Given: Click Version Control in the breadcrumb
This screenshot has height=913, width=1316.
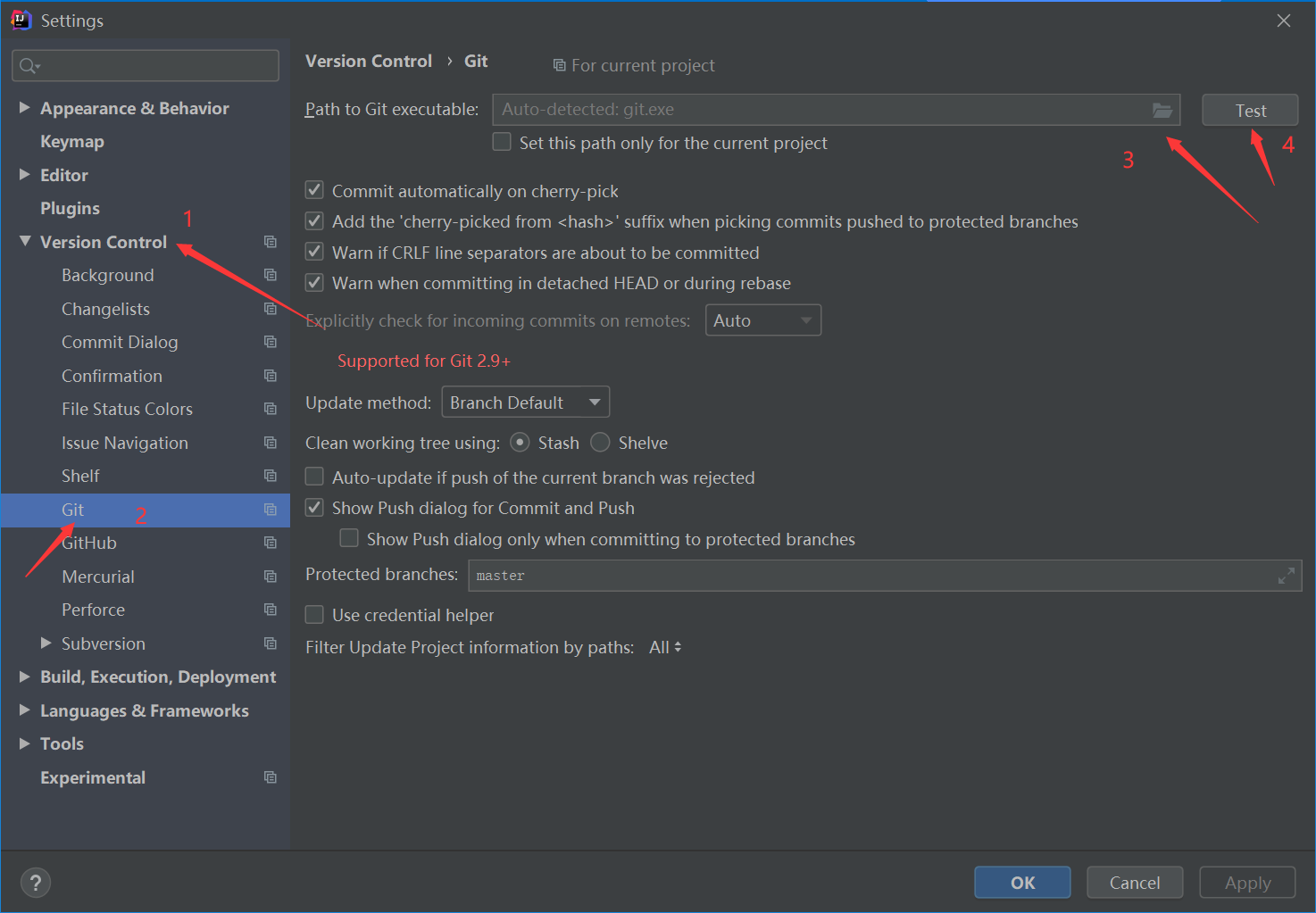Looking at the screenshot, I should click(369, 61).
